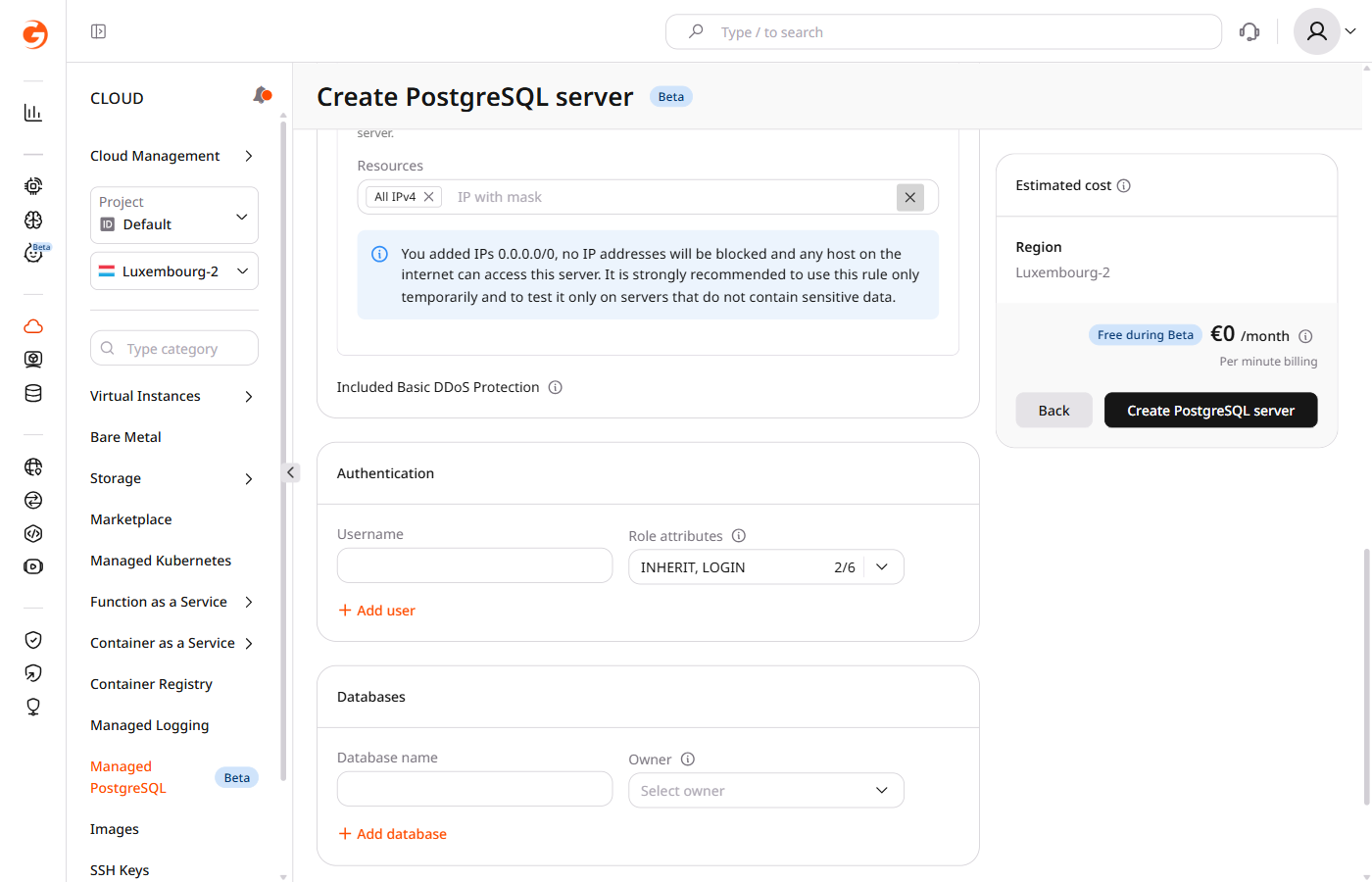Click the info icon beside €0 /month
The width and height of the screenshot is (1372, 882).
click(x=1305, y=336)
